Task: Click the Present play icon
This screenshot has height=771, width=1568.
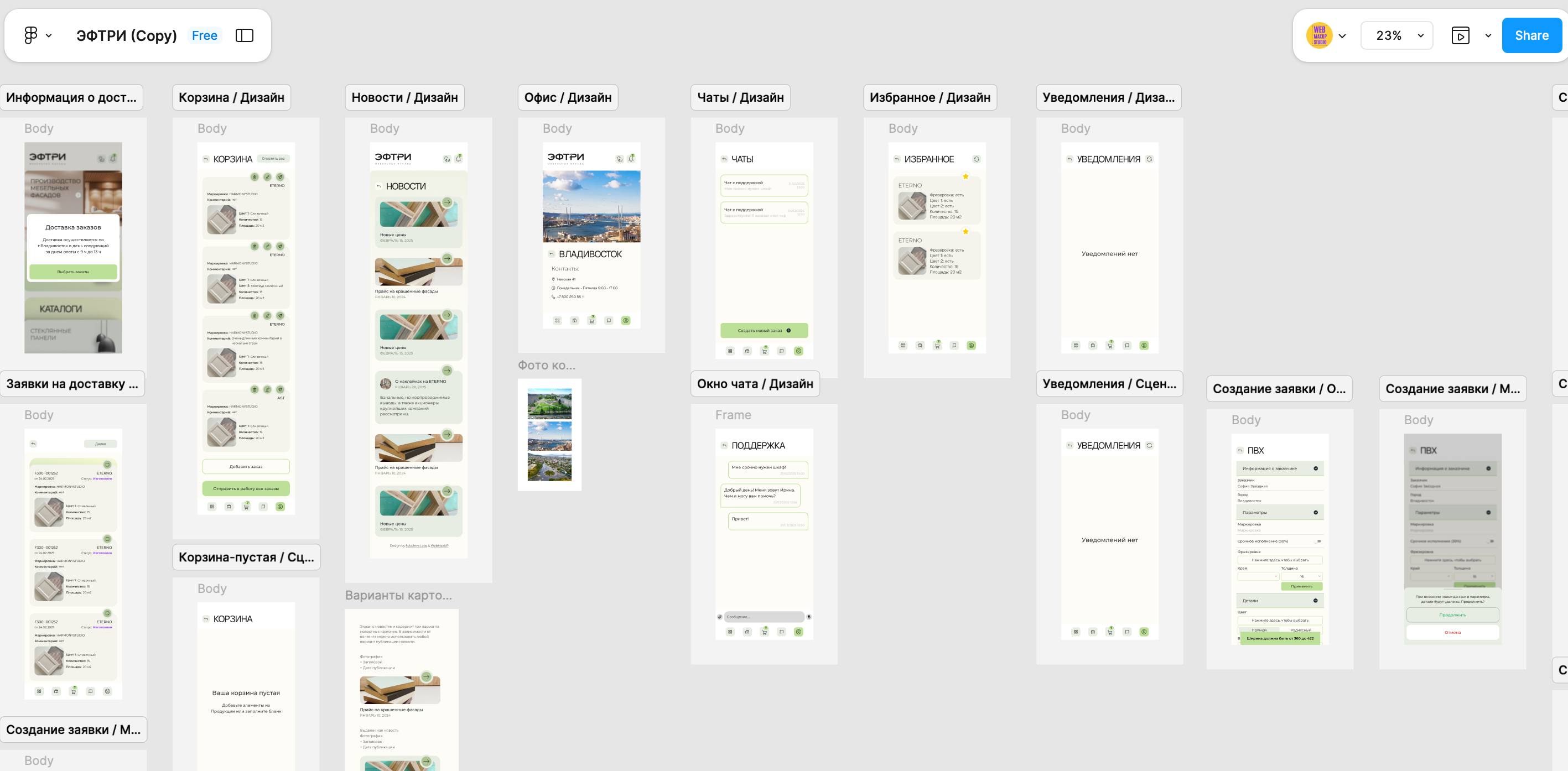Action: point(1460,35)
